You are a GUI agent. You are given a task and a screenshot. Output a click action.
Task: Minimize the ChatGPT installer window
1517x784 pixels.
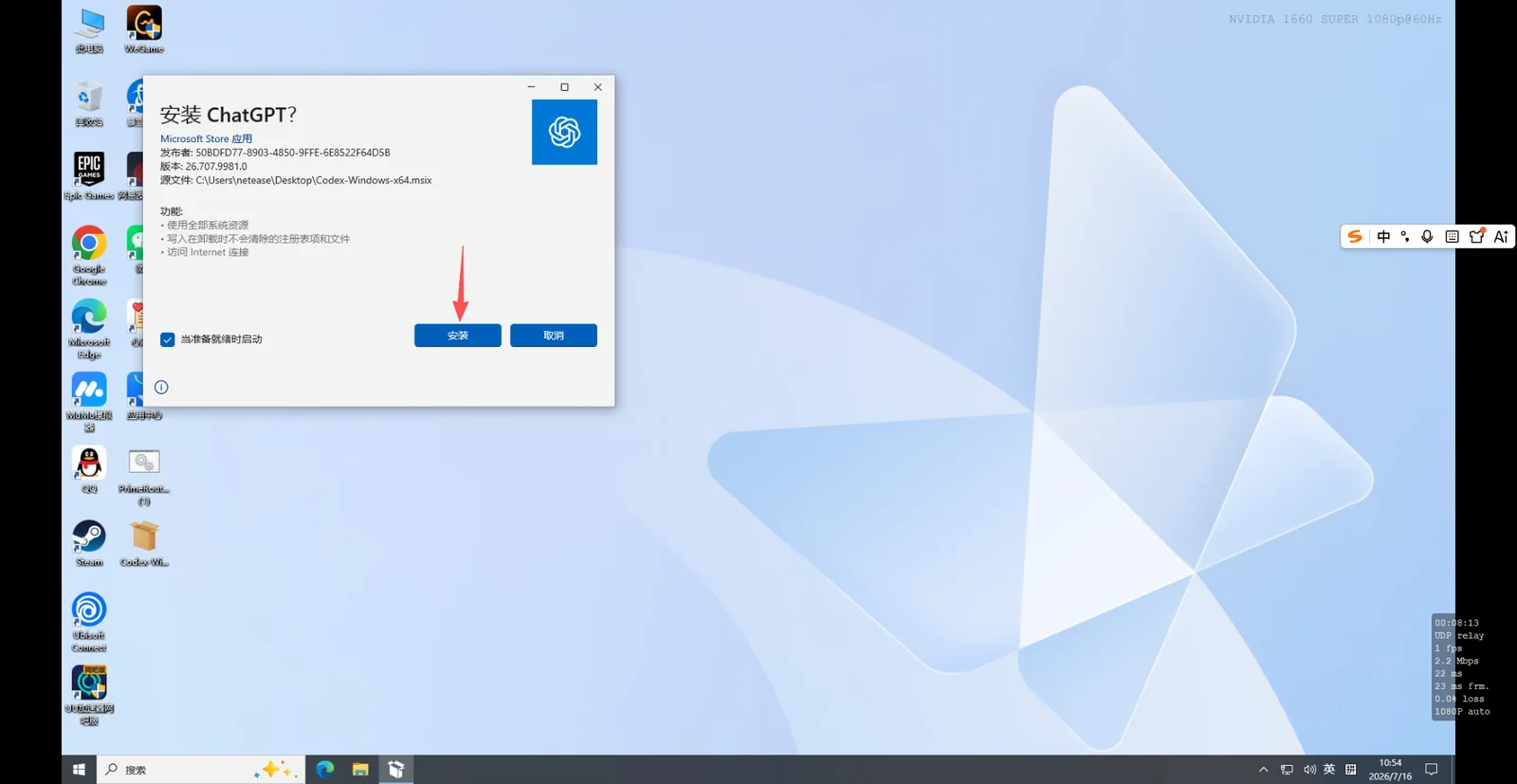coord(531,87)
